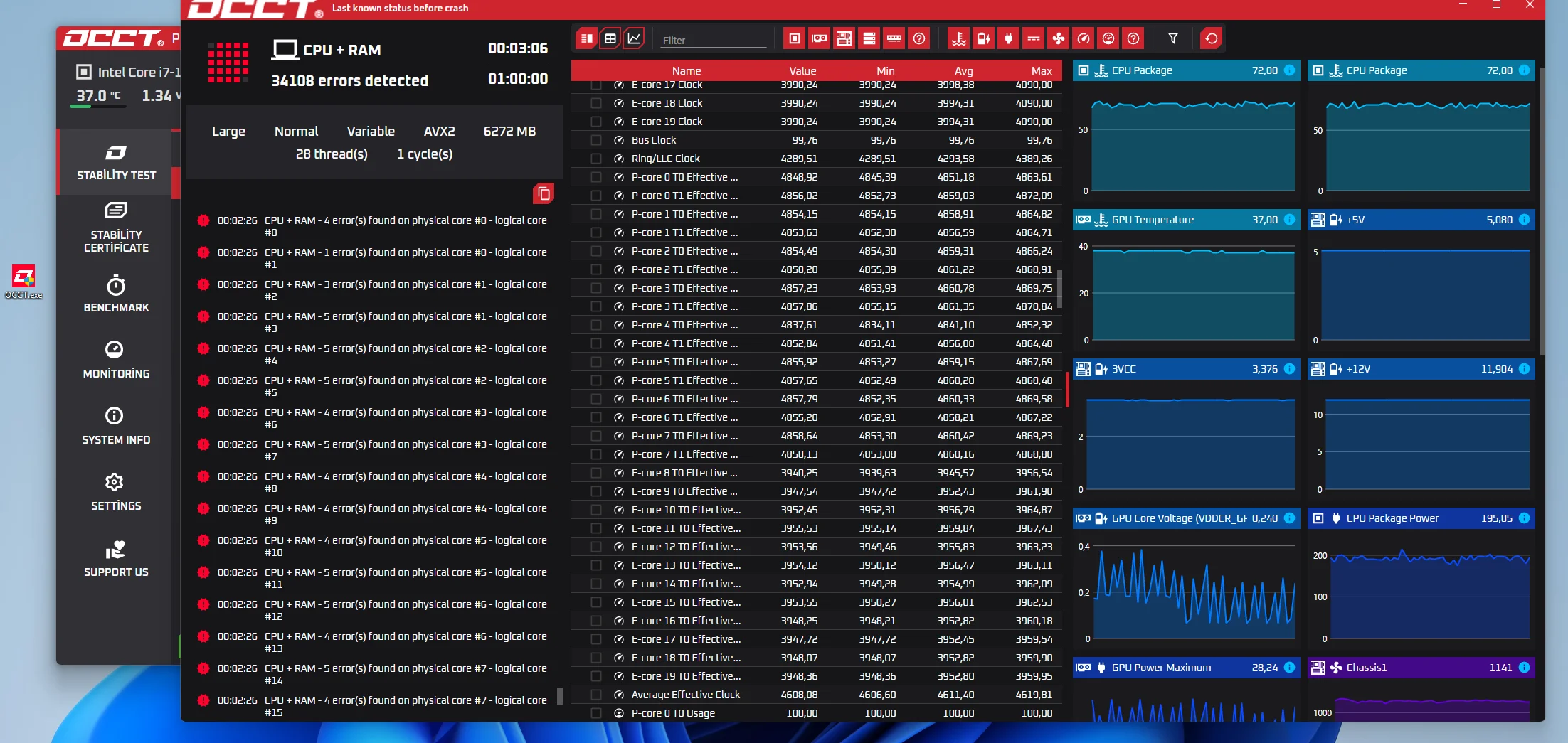The image size is (1568, 743).
Task: Tick the Ring/LLC Clock checkbox
Action: (596, 159)
